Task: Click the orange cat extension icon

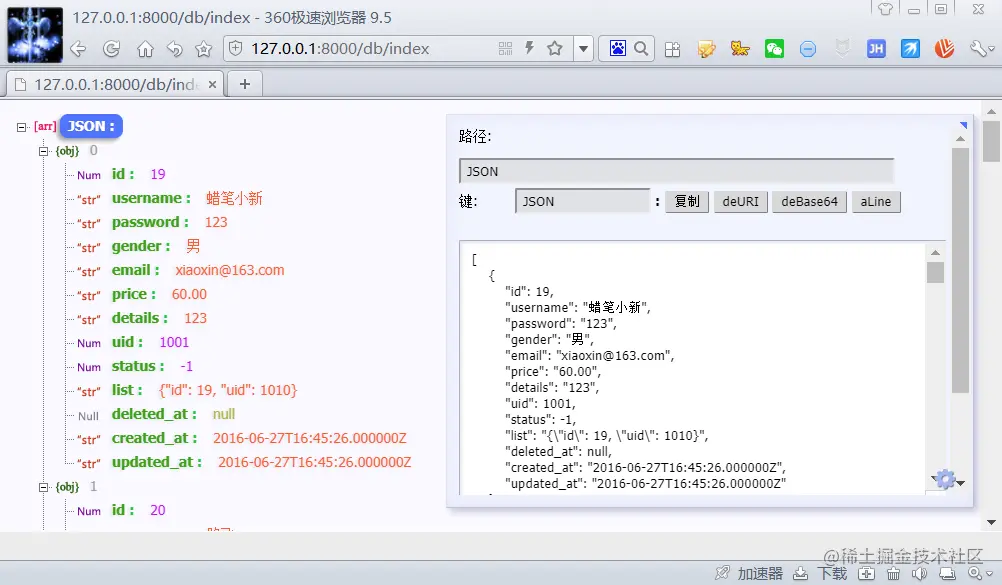Action: pos(740,49)
